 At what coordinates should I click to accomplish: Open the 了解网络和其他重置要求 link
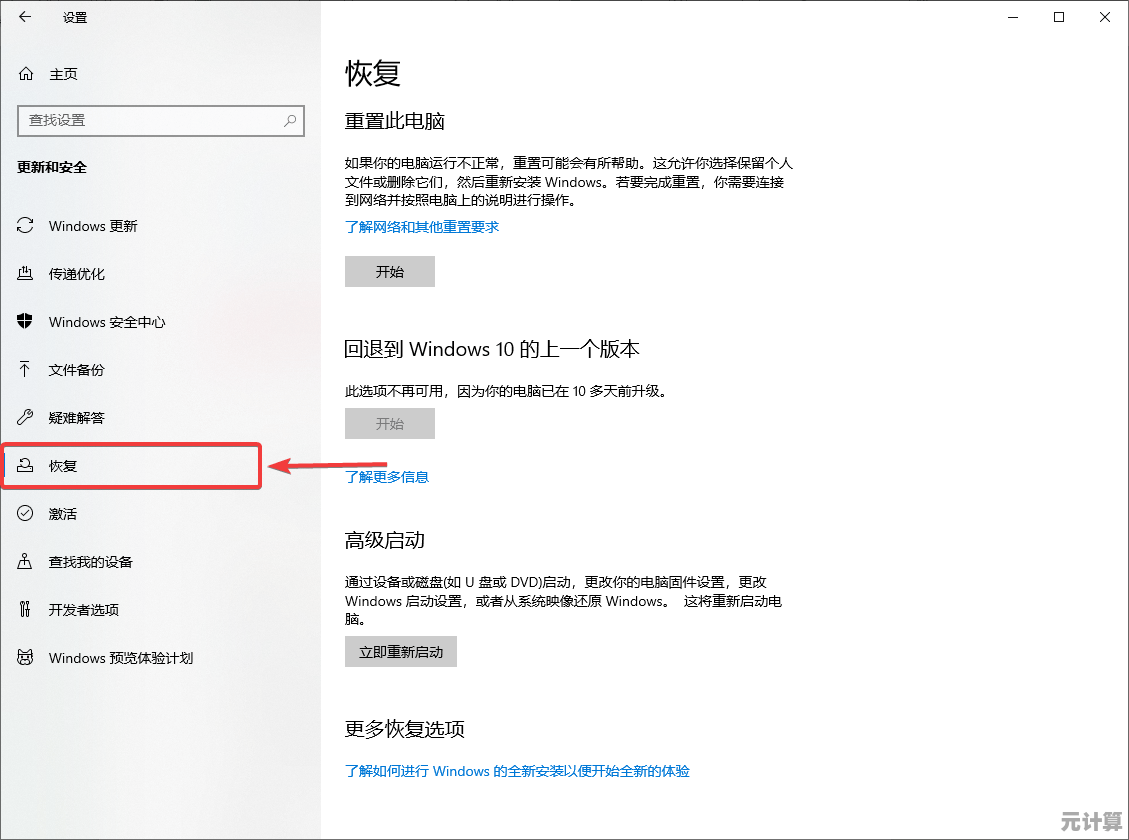click(x=422, y=227)
